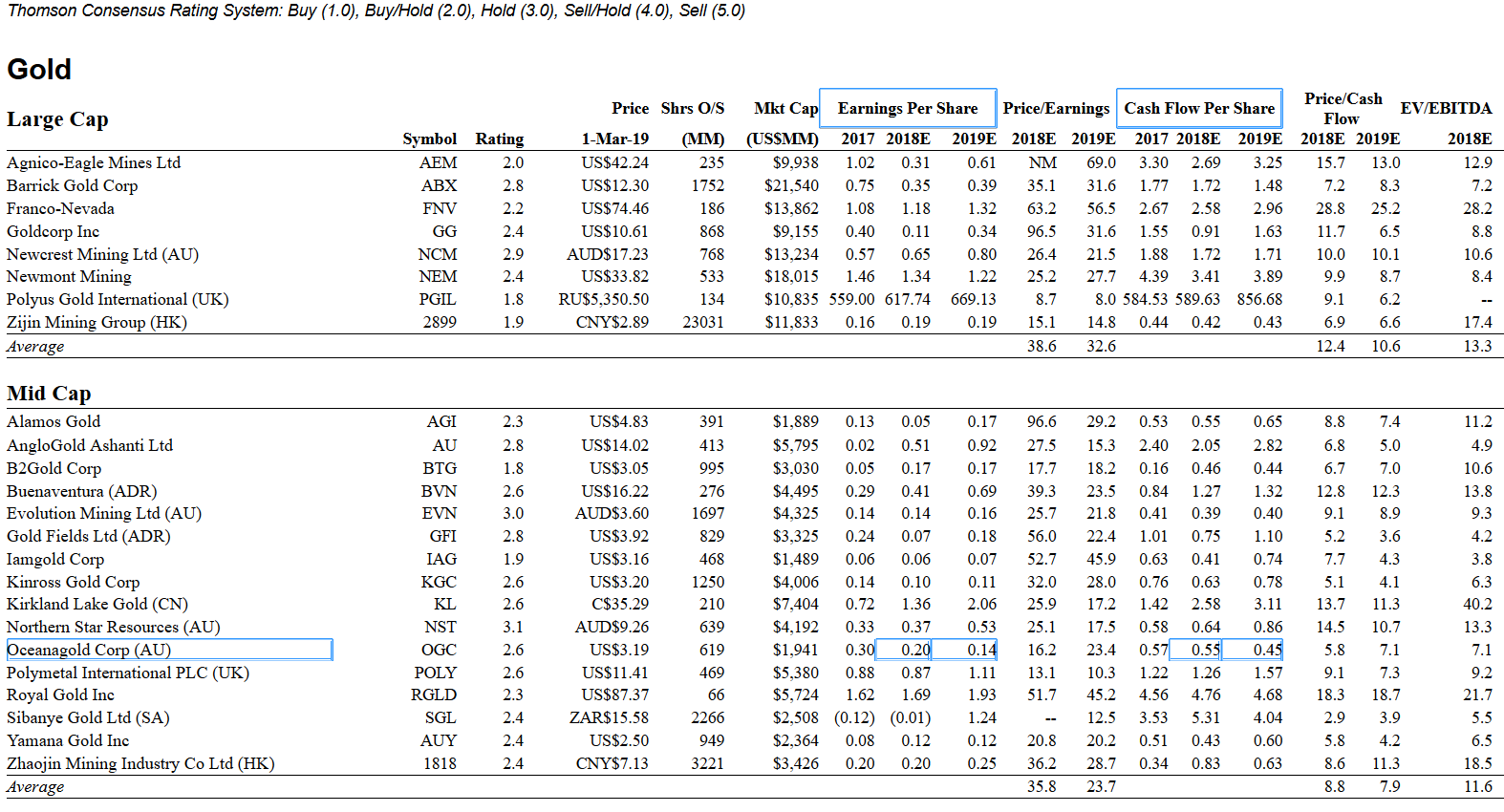Screen dimensions: 1504x812
Task: Select "Polyus Gold International (UK)" company name
Action: click(x=118, y=299)
